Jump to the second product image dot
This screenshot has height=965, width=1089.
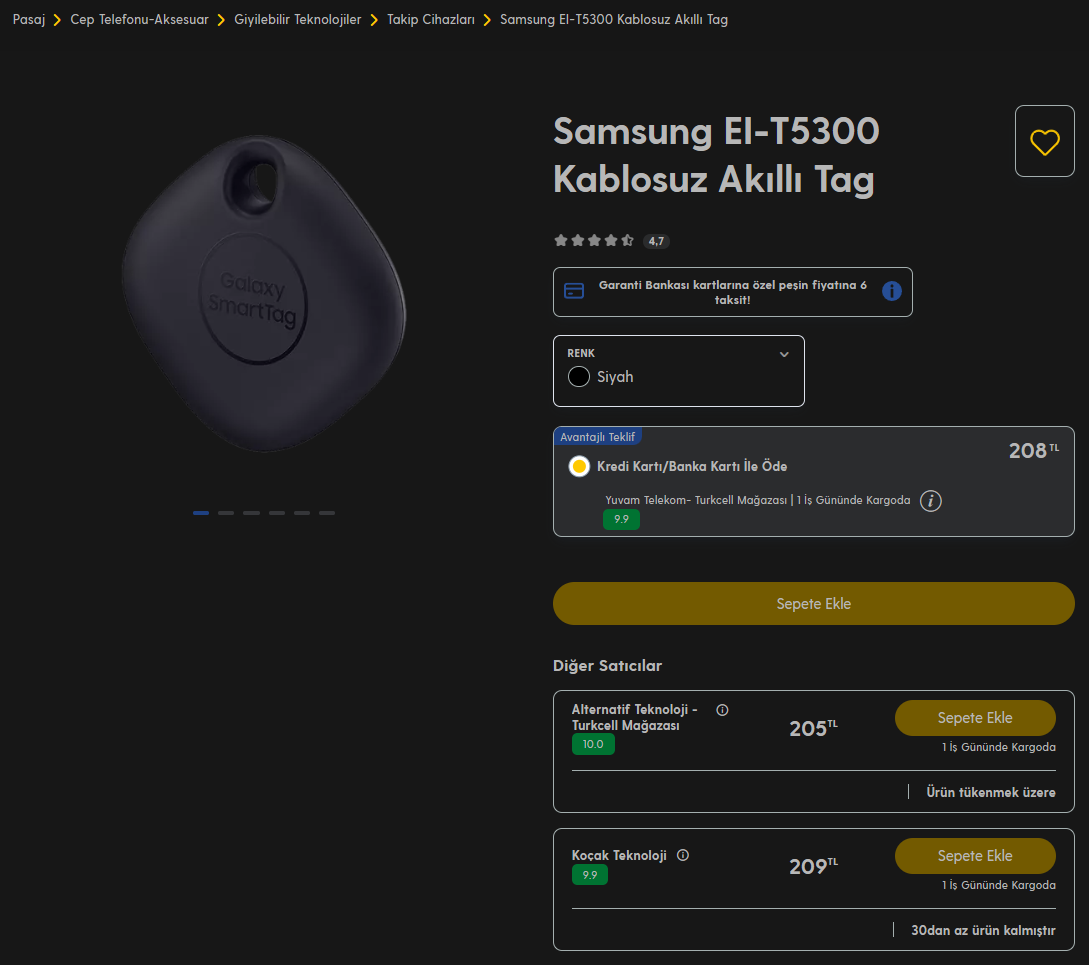tap(226, 513)
